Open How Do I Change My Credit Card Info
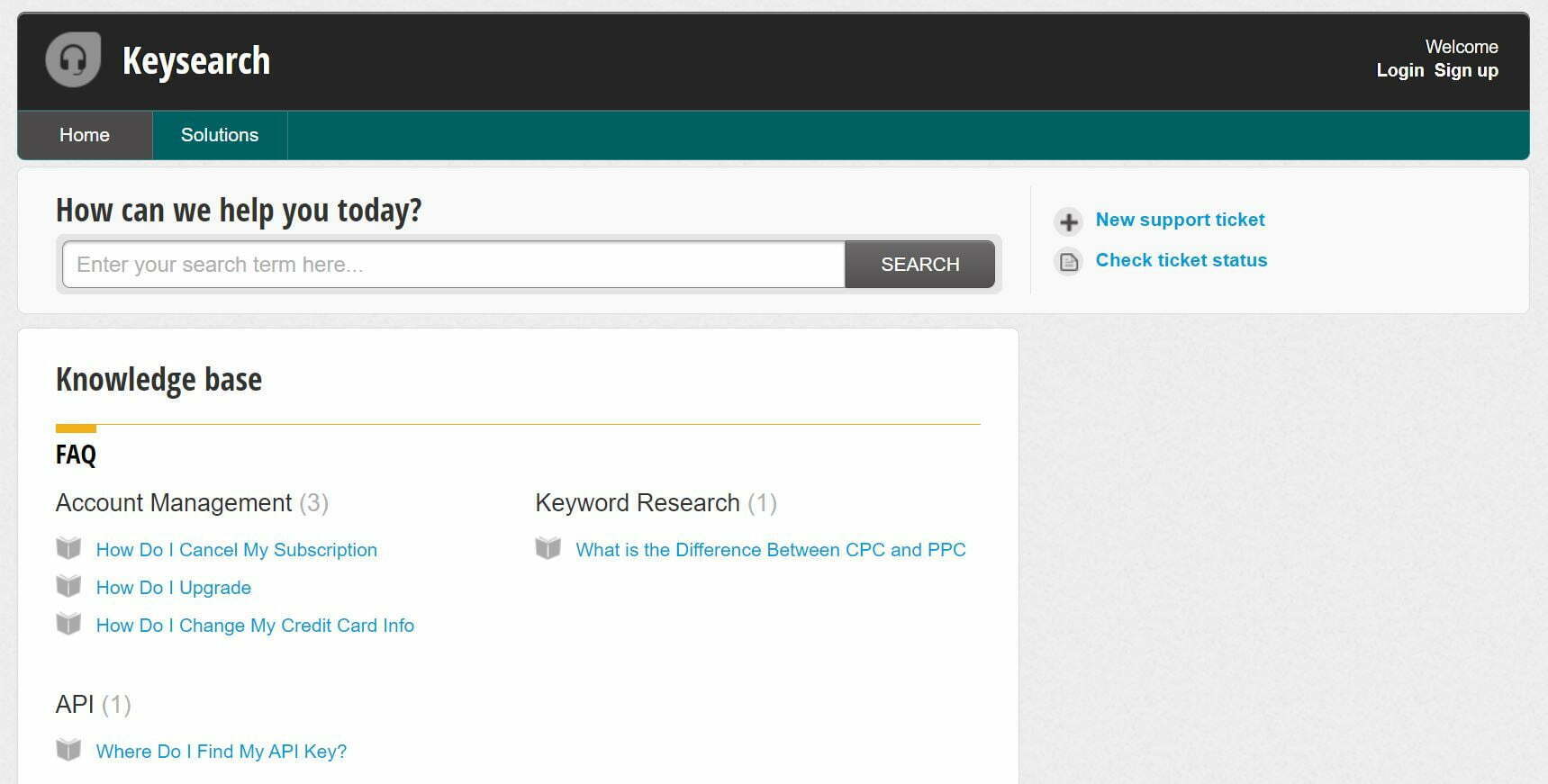1548x784 pixels. point(255,626)
